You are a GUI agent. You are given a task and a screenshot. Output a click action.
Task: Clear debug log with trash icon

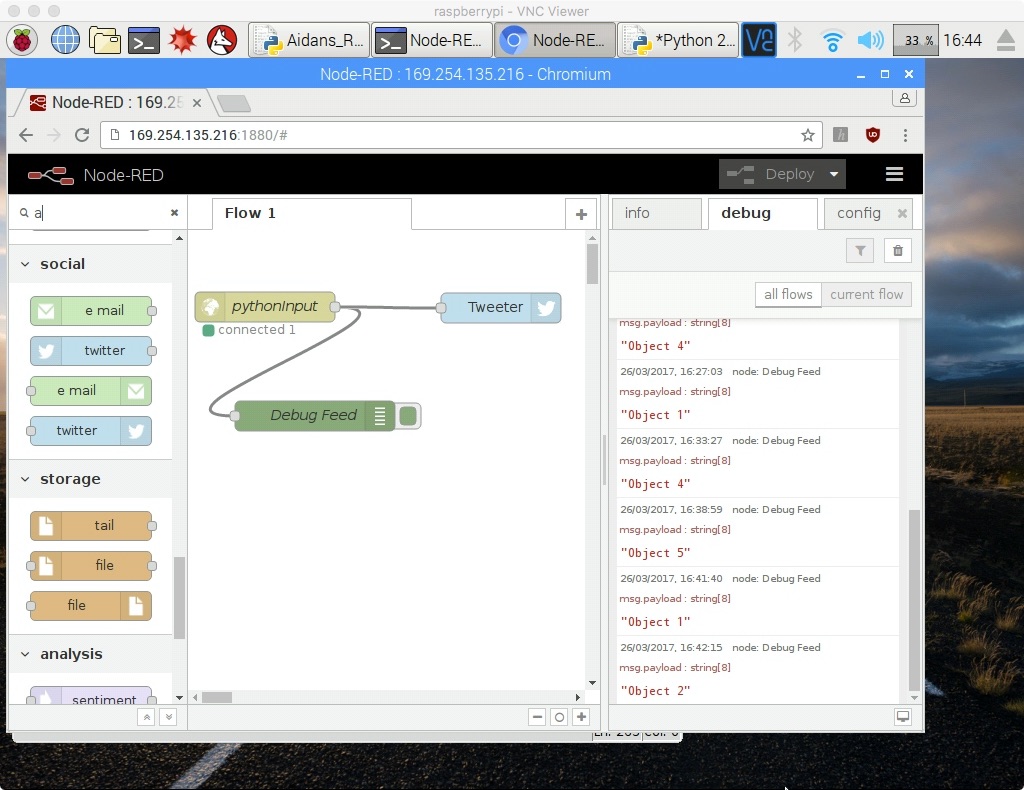(x=897, y=251)
